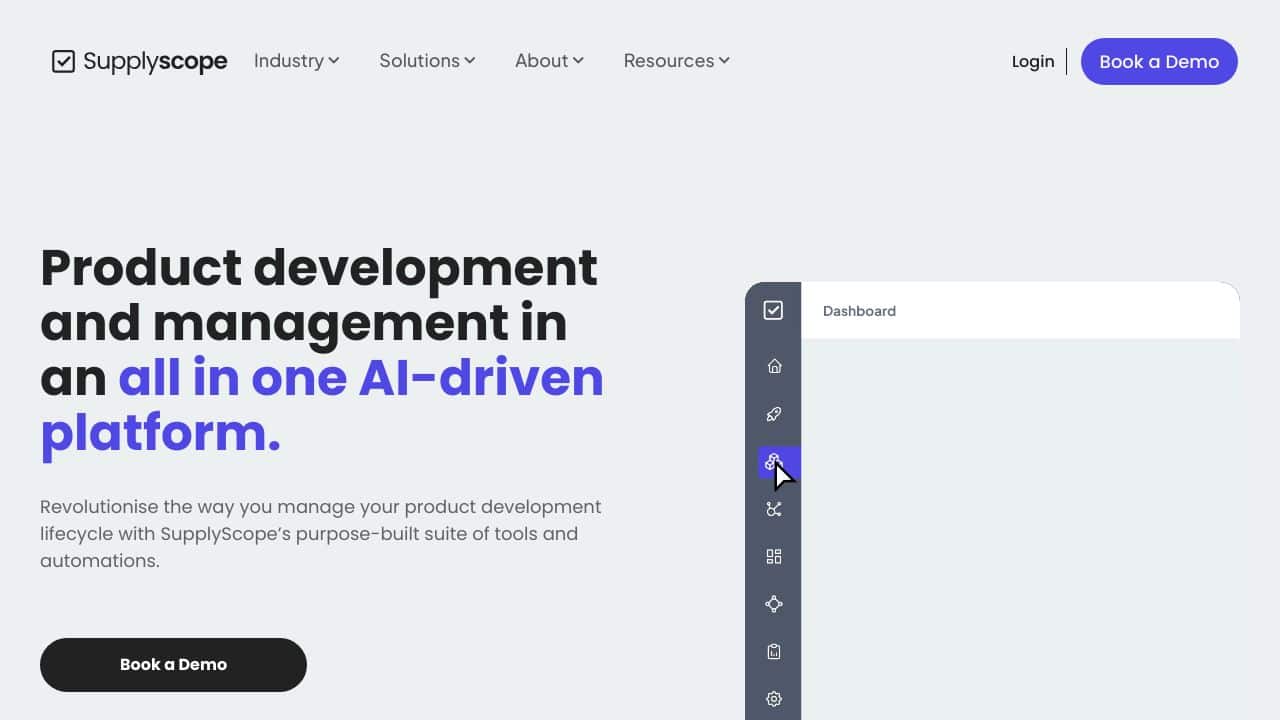
Task: Click the 'all in one AI-driven platform' heading text
Action: pos(322,405)
